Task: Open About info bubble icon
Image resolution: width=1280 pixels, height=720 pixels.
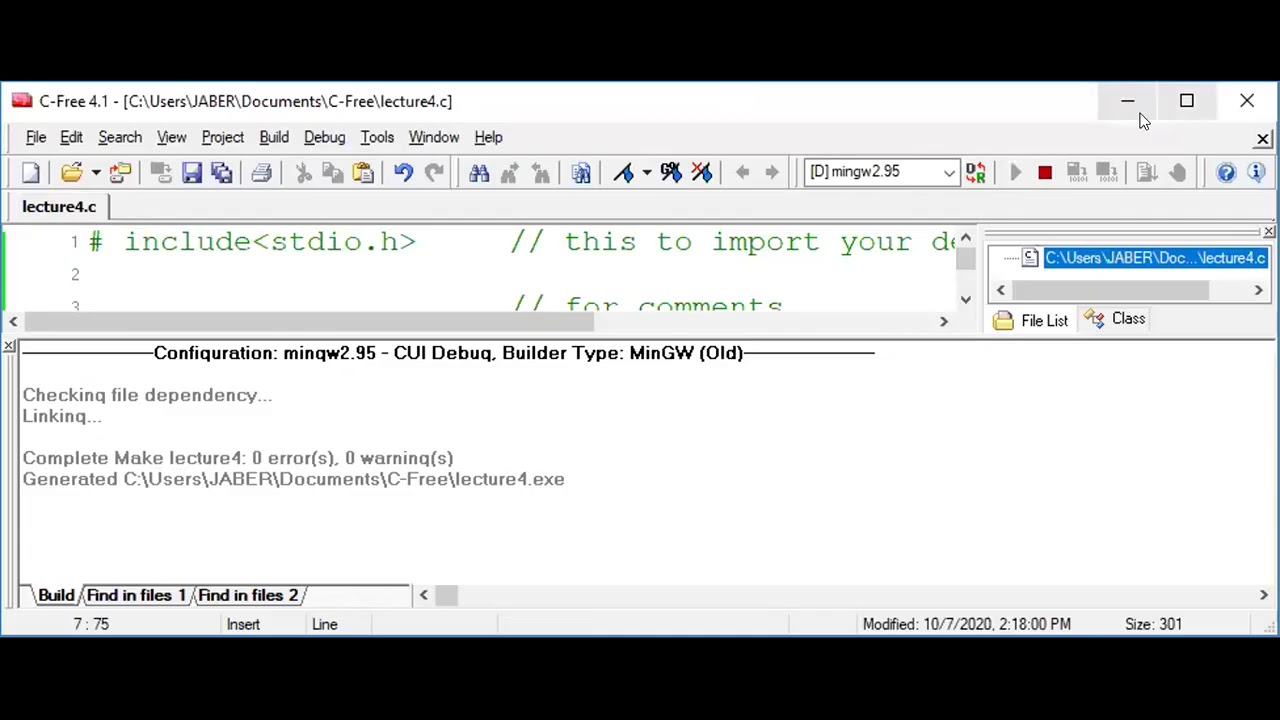Action: click(1256, 173)
